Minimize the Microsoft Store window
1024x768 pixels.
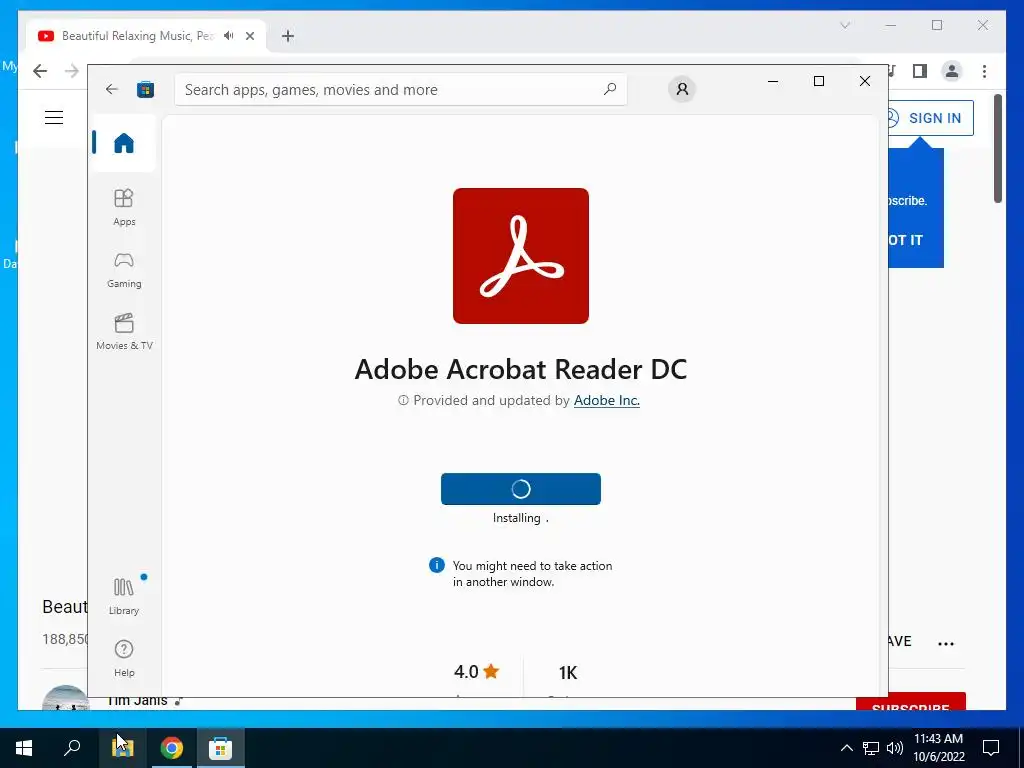[773, 81]
